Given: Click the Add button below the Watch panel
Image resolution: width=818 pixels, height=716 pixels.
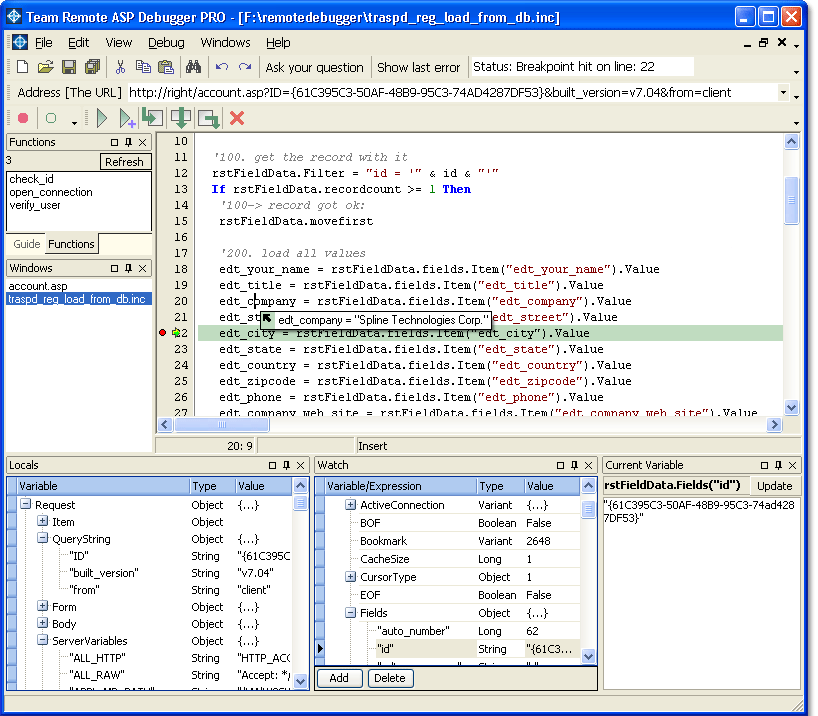Looking at the screenshot, I should click(x=339, y=678).
